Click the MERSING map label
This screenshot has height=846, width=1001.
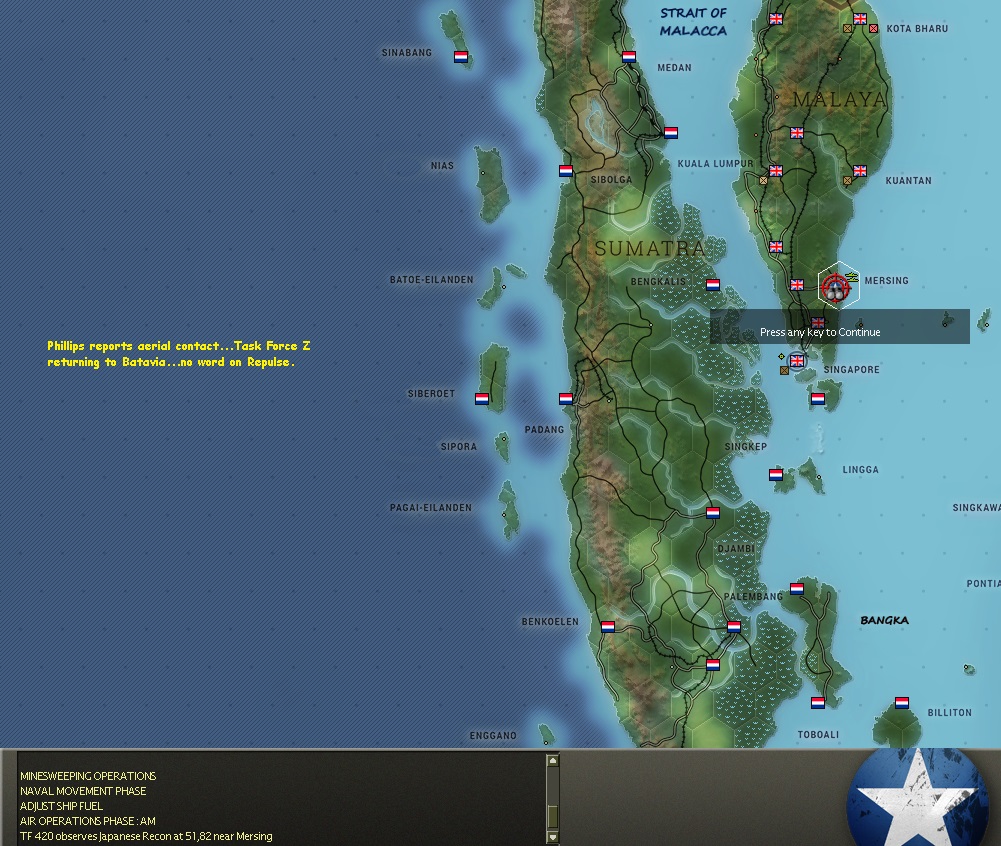pyautogui.click(x=887, y=281)
